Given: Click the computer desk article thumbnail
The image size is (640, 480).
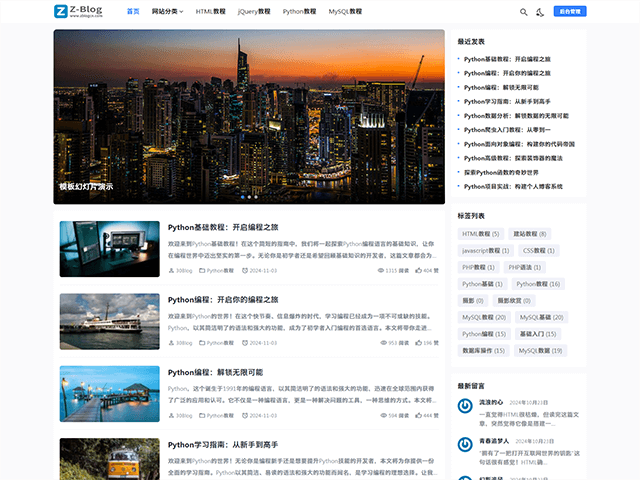Looking at the screenshot, I should pos(109,249).
